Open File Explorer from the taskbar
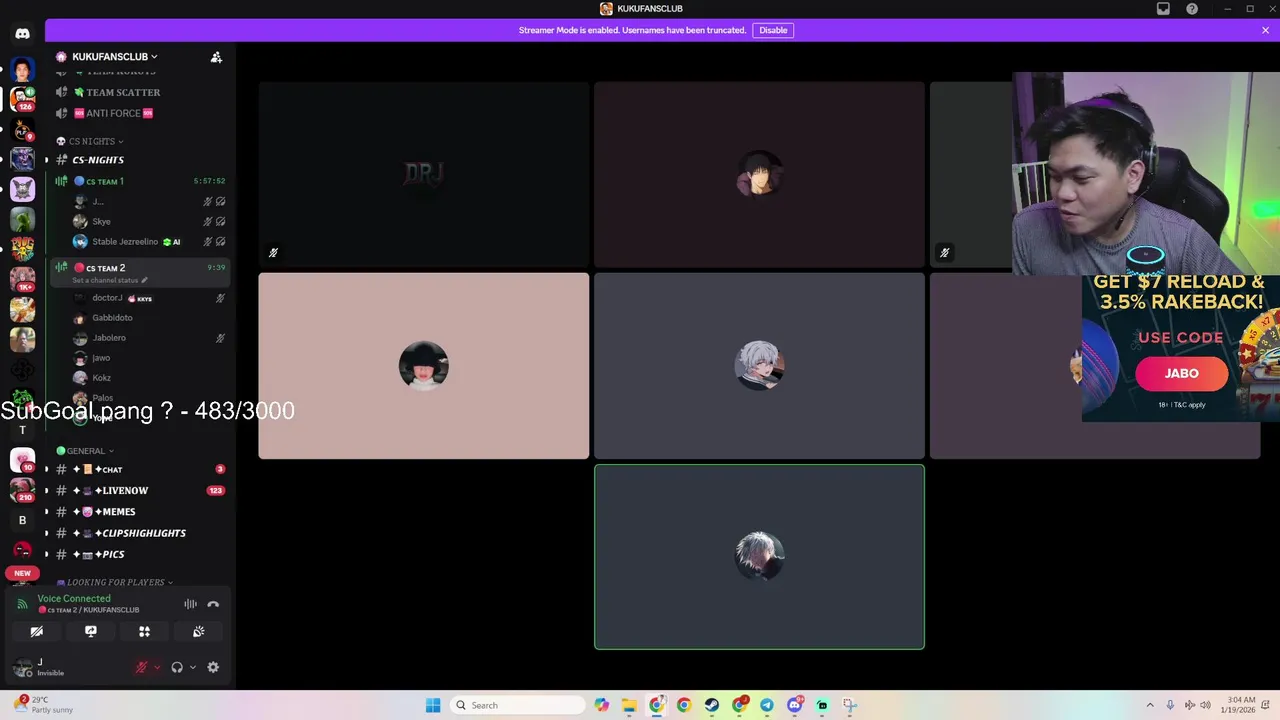Screen dimensions: 1280x720 pos(629,705)
